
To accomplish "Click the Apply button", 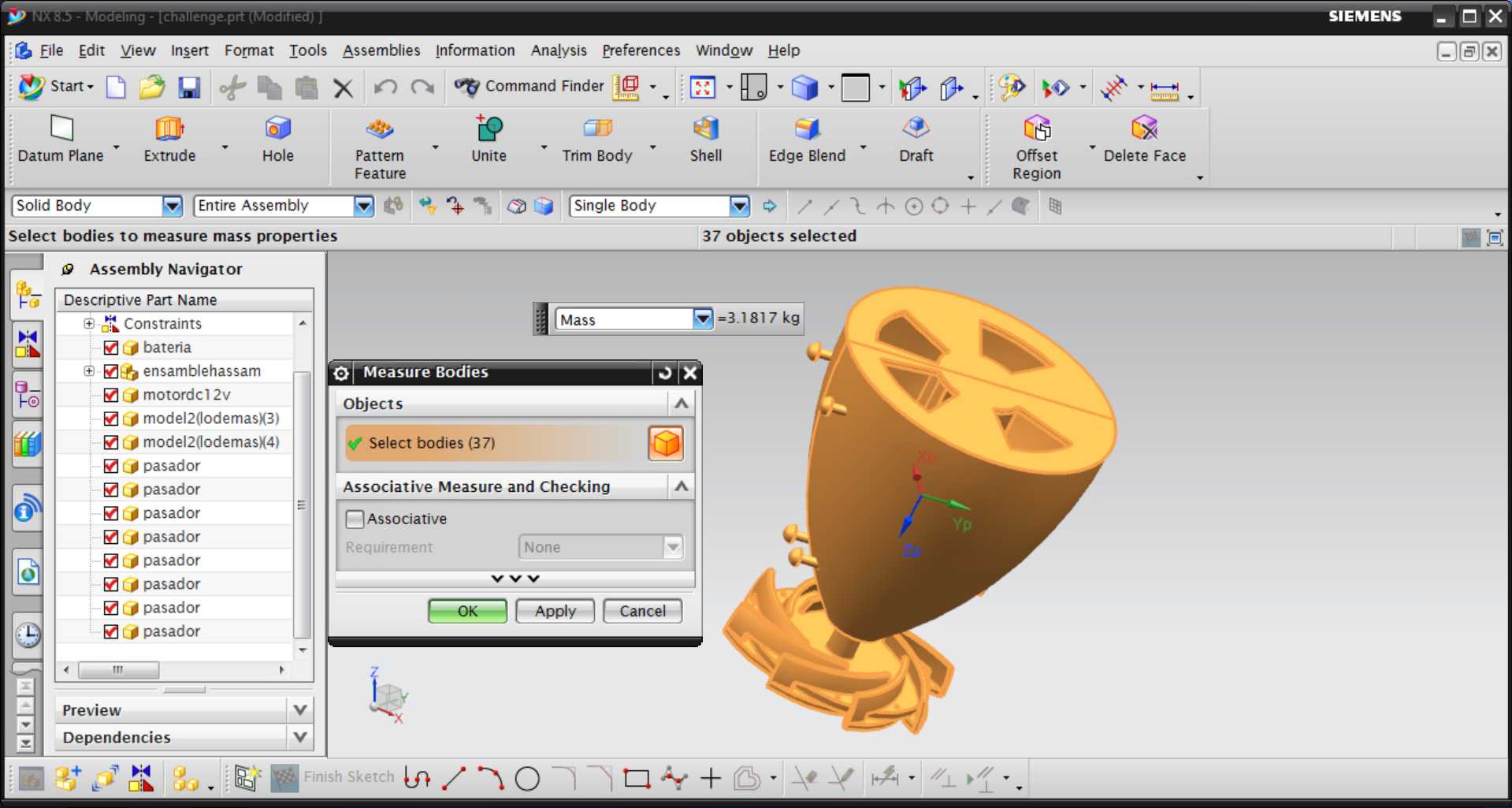I will 555,611.
